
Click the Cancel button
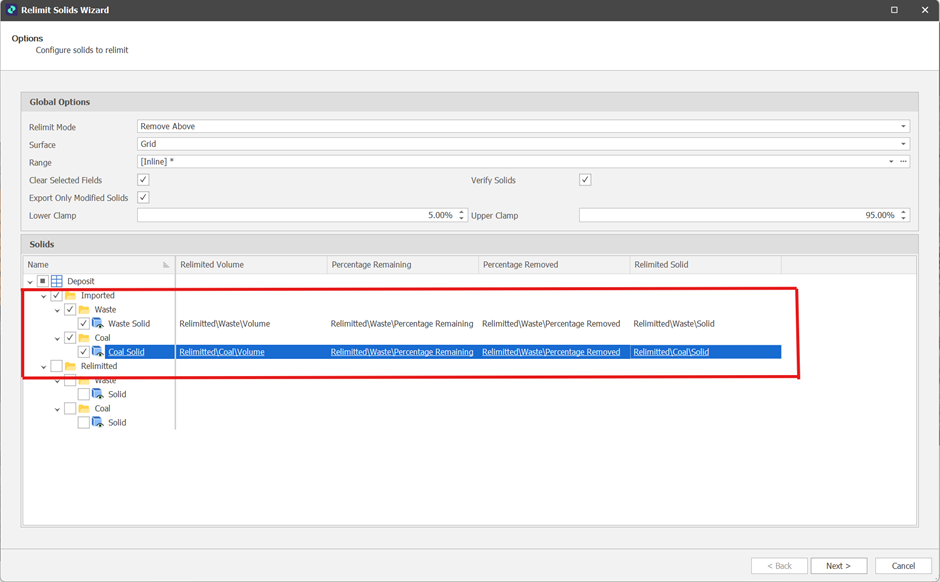[x=903, y=566]
